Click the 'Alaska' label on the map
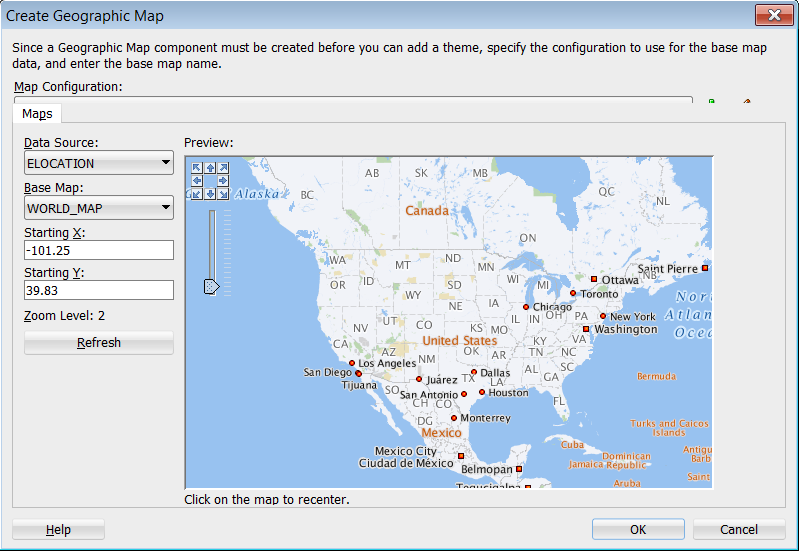 [x=257, y=194]
